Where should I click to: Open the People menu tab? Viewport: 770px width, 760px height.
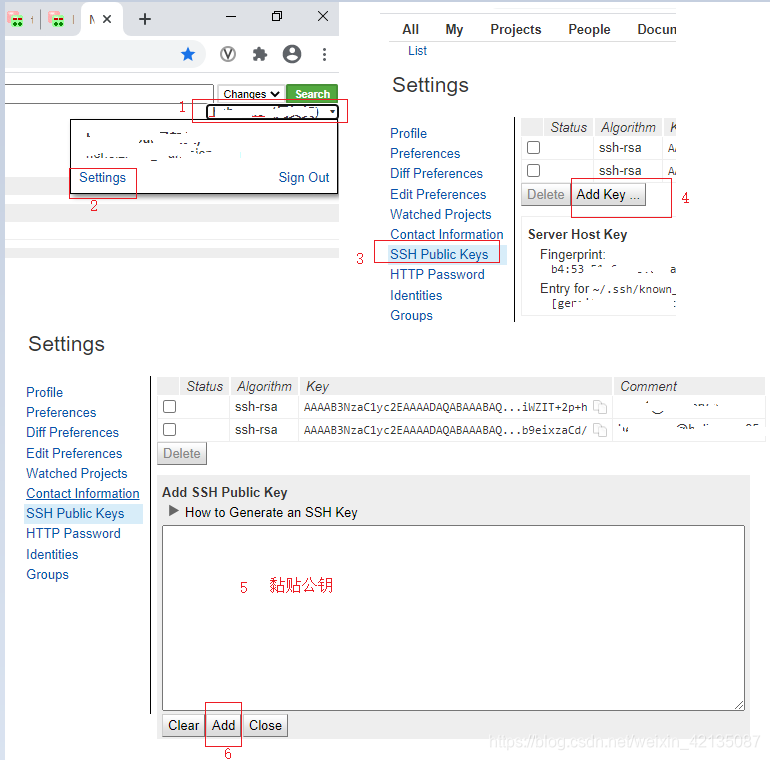pyautogui.click(x=589, y=29)
